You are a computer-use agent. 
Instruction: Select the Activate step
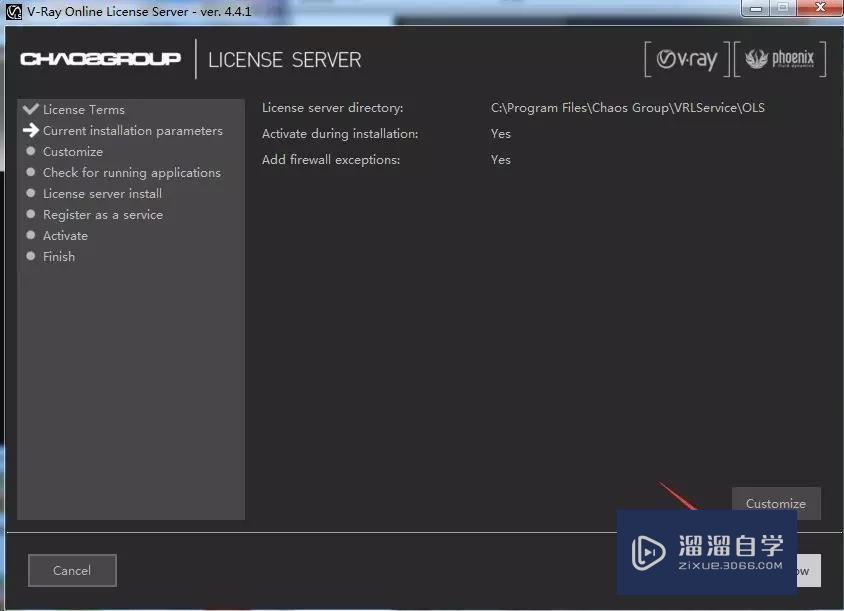coord(65,236)
